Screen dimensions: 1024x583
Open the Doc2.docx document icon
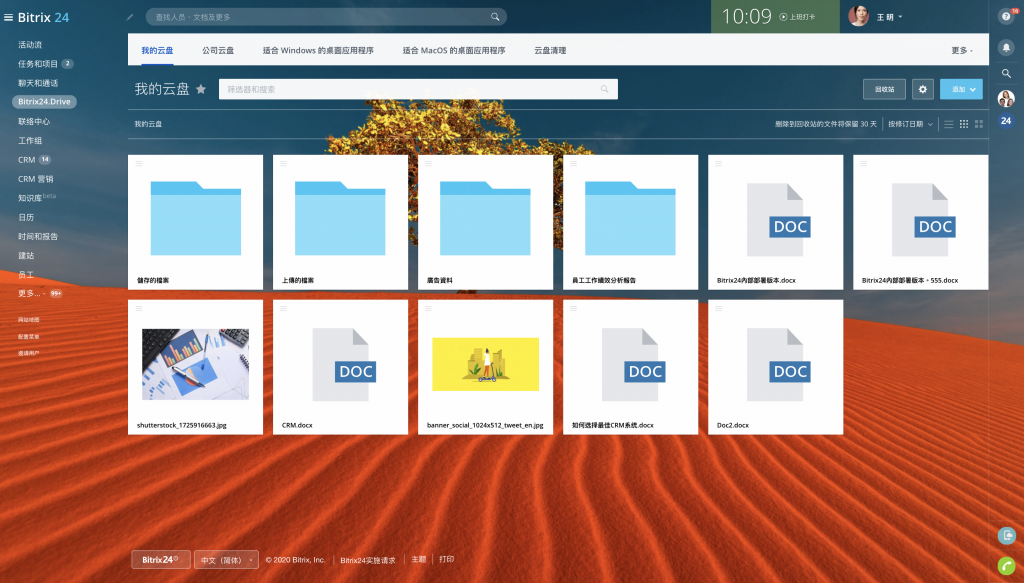point(778,364)
